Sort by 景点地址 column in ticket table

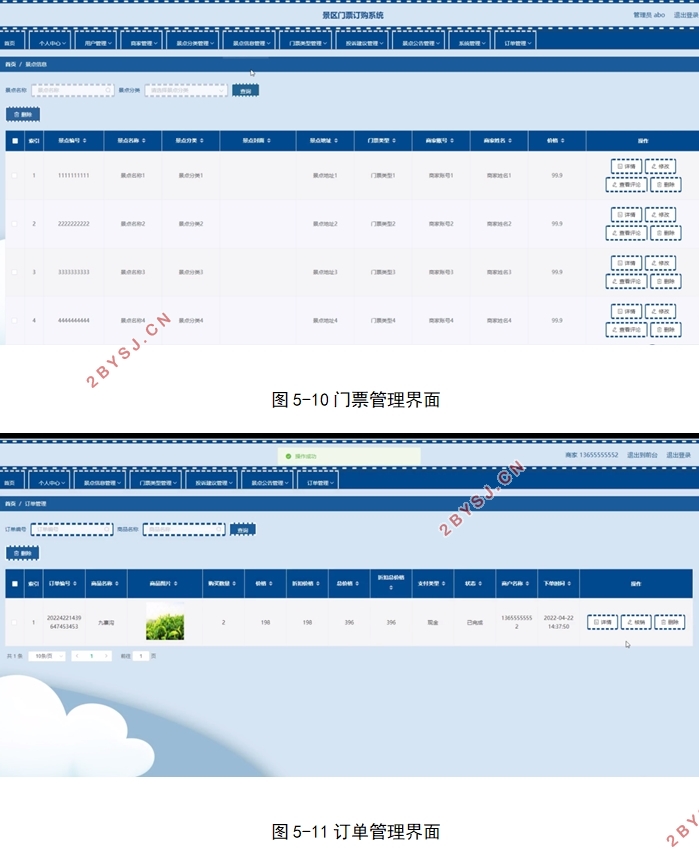tap(336, 141)
